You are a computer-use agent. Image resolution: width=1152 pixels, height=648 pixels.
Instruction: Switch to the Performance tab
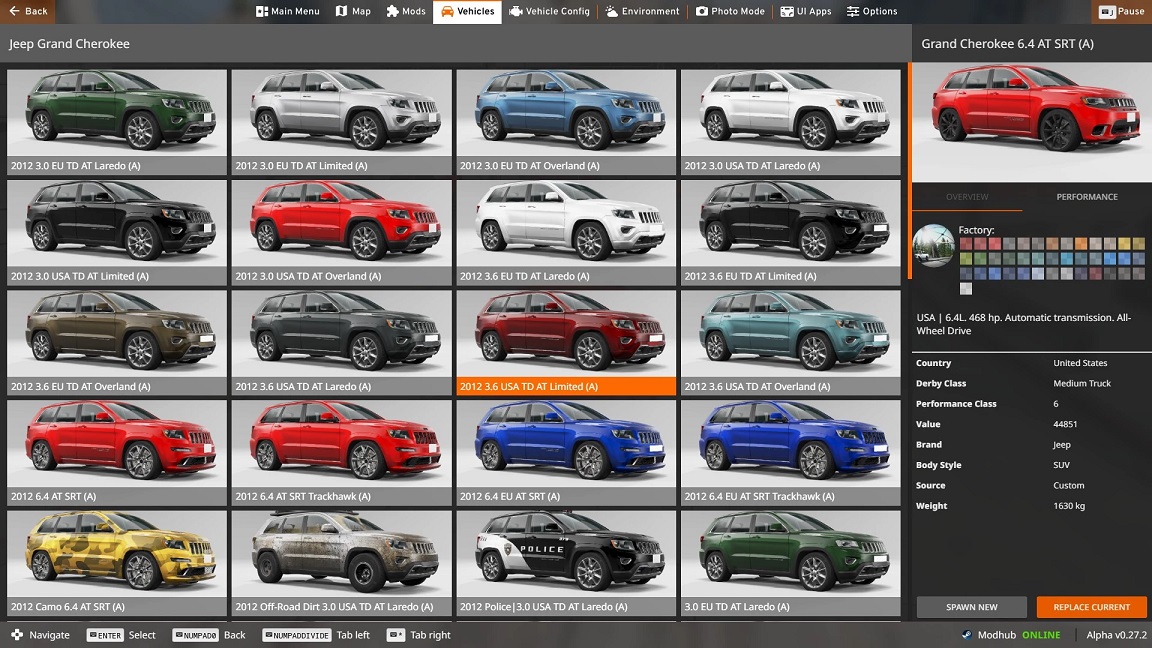pos(1087,197)
